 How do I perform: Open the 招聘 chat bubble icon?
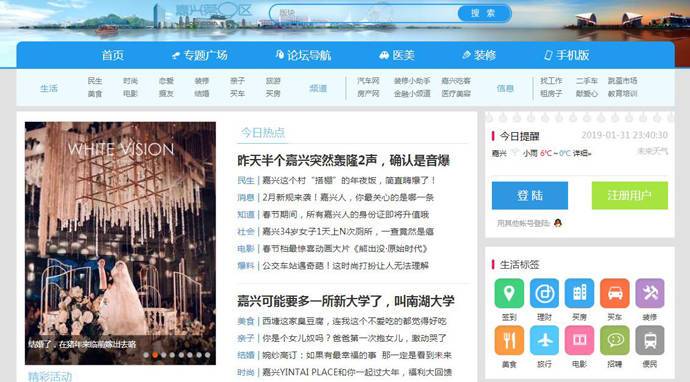(614, 340)
